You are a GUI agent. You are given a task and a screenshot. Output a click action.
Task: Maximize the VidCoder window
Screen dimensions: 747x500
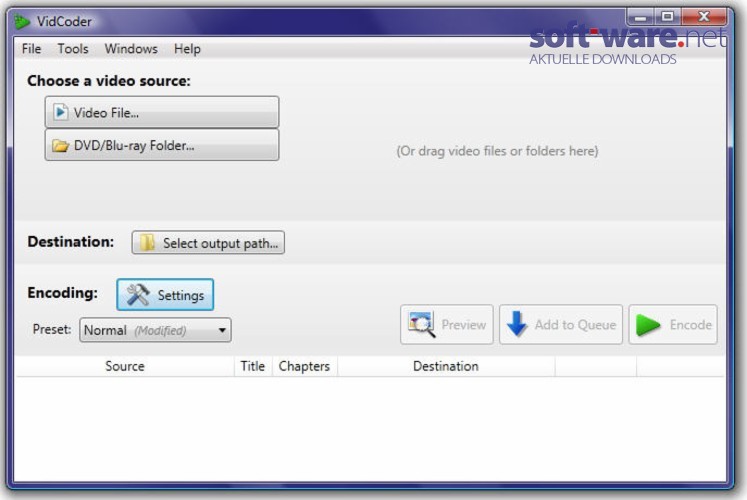click(668, 17)
